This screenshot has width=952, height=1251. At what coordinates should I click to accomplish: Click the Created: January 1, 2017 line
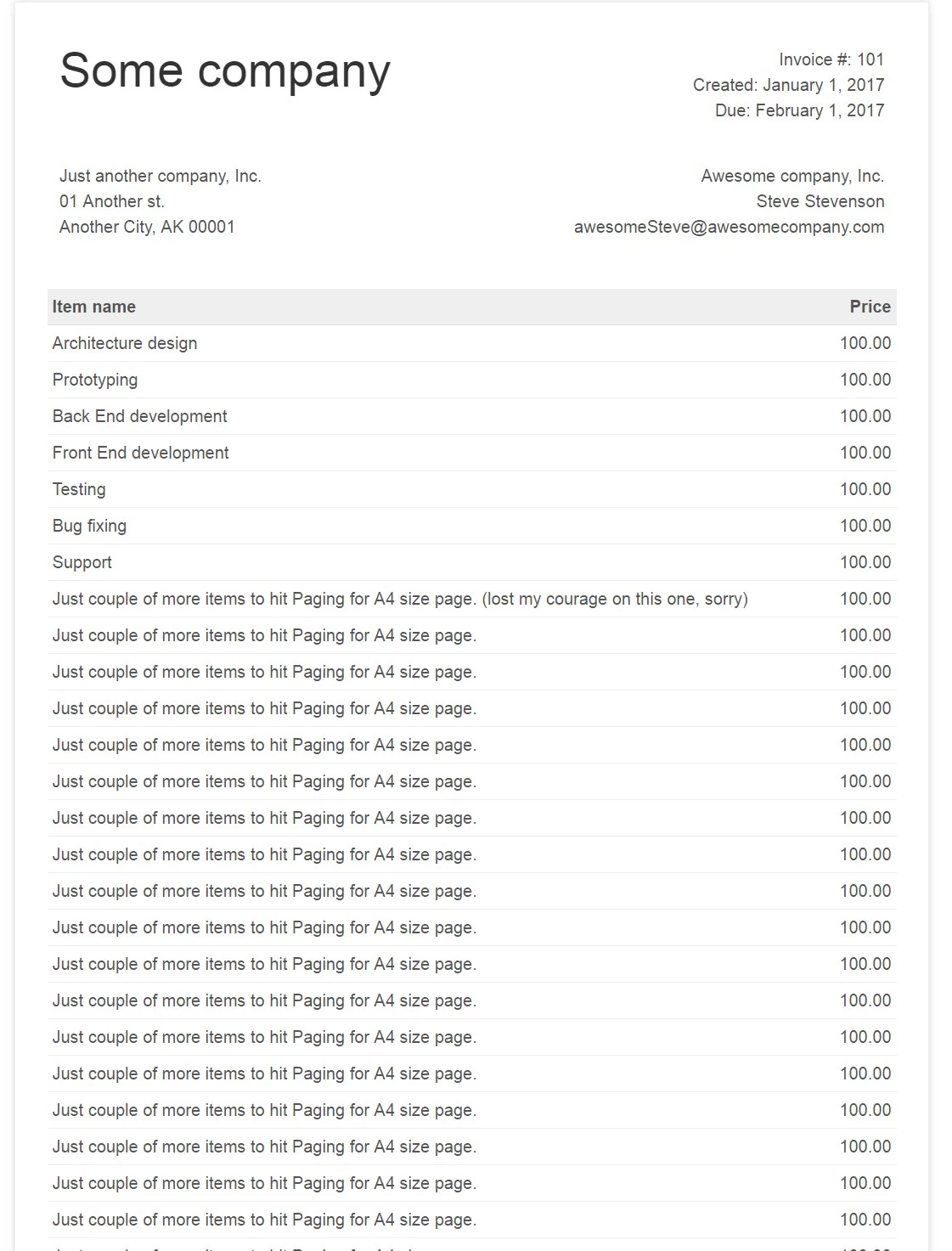[788, 85]
